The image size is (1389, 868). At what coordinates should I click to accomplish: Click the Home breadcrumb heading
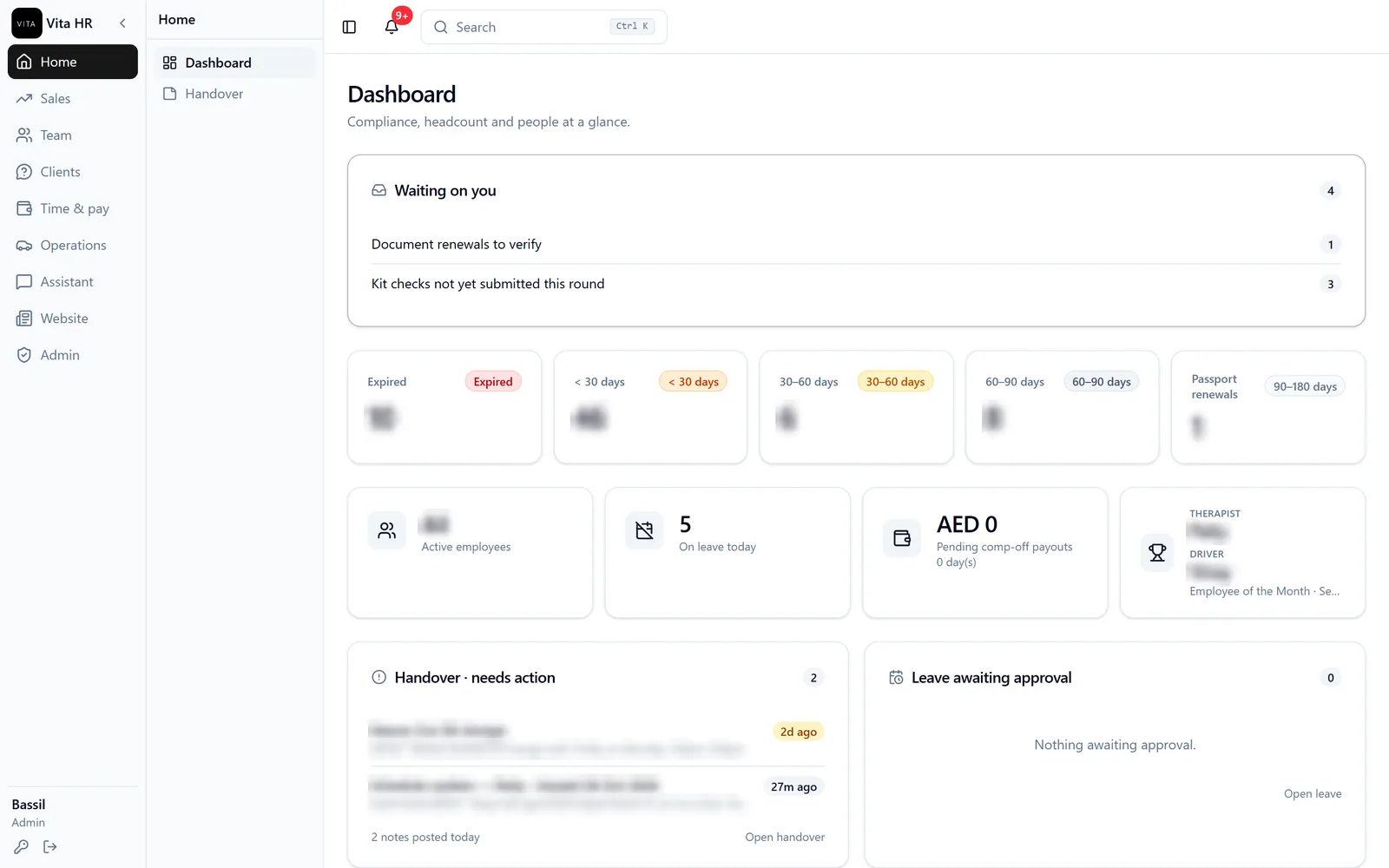[177, 19]
